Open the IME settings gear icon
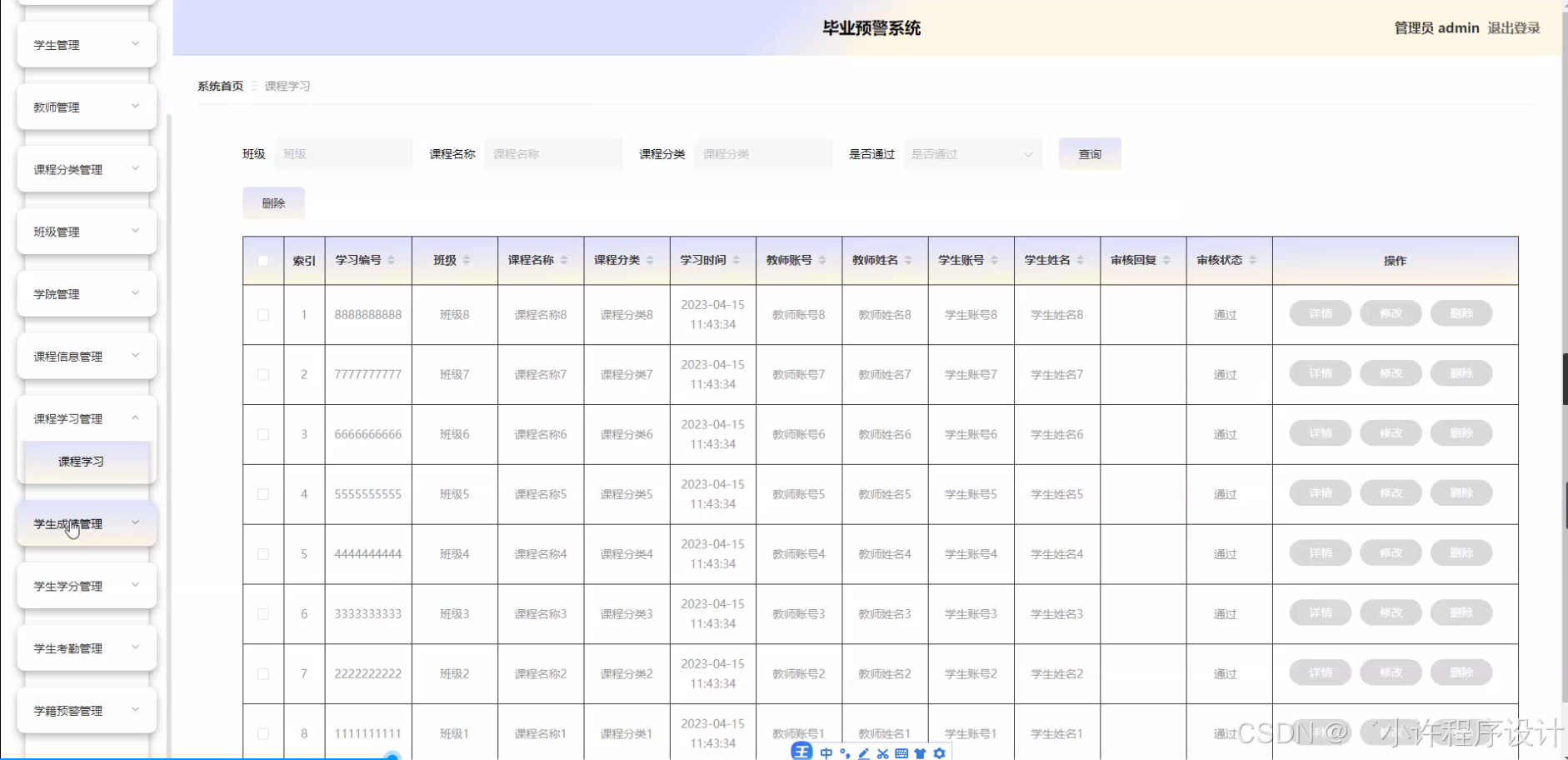 coord(940,753)
